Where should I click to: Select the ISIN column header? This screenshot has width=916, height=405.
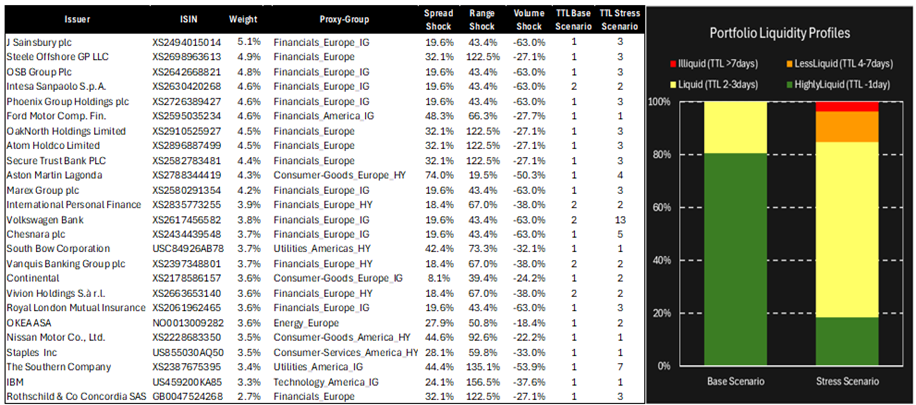[185, 17]
